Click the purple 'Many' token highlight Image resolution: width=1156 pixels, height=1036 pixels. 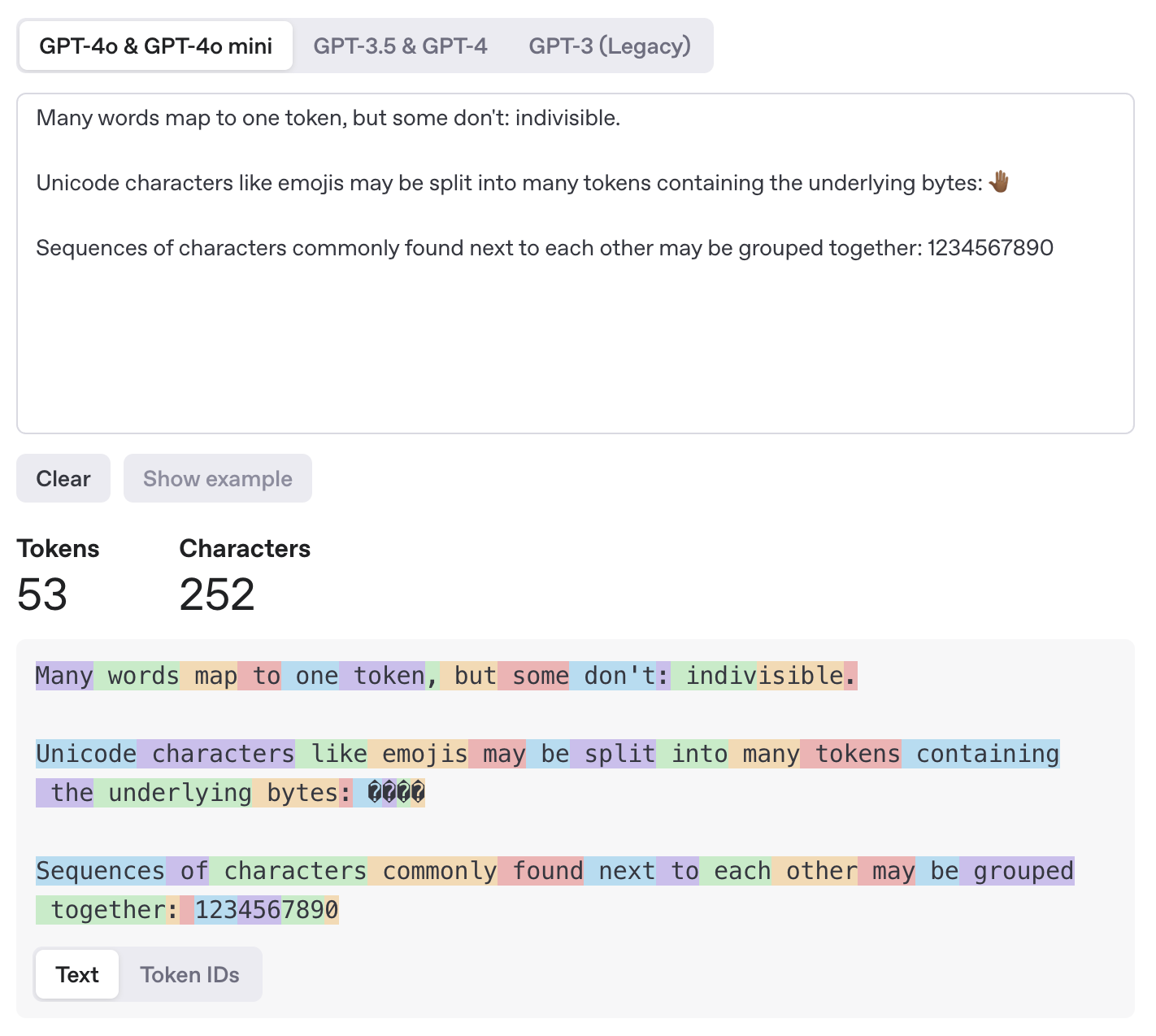coord(64,675)
